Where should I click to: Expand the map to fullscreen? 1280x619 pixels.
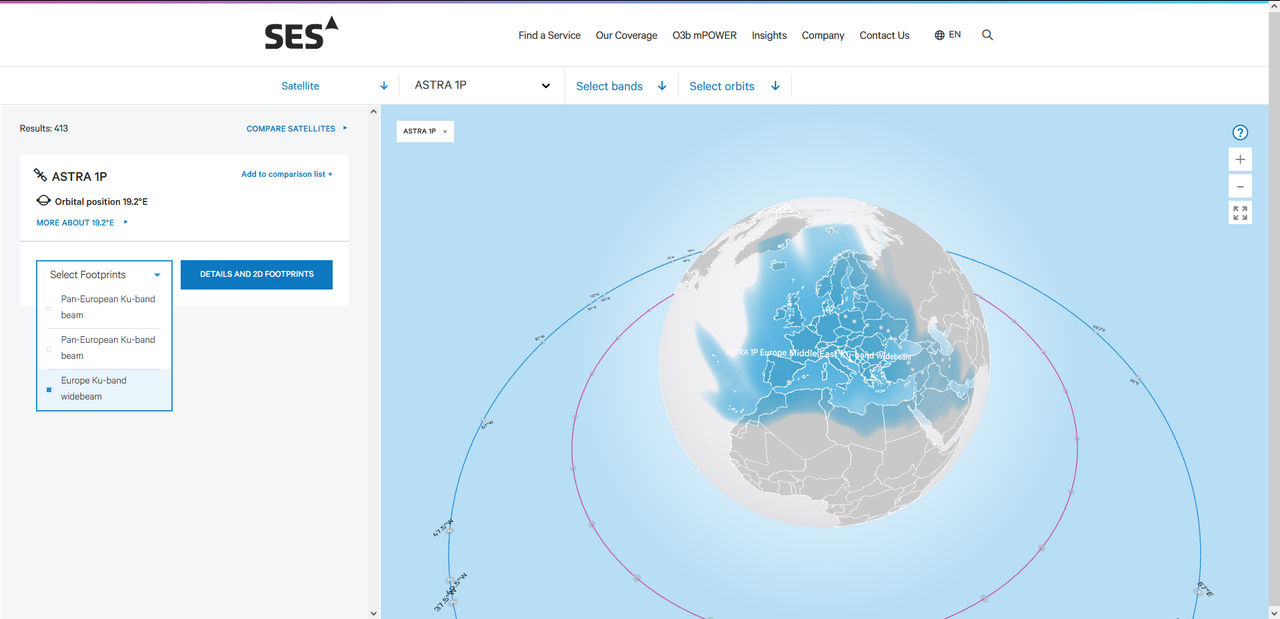coord(1240,212)
